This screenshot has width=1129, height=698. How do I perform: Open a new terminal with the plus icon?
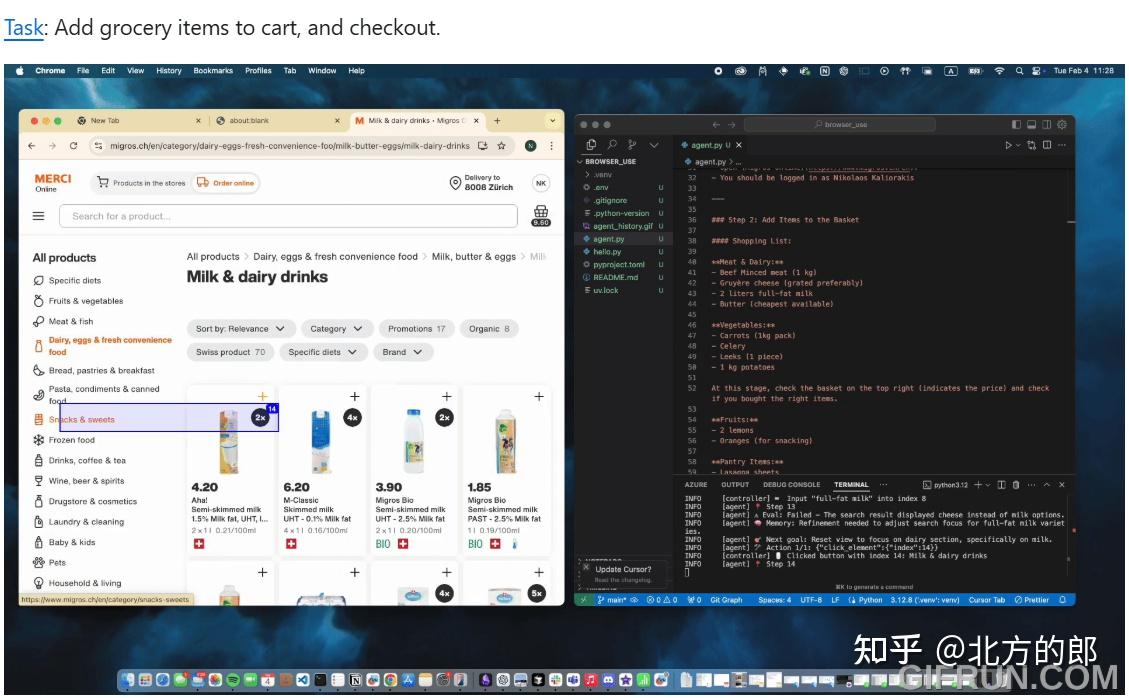(x=978, y=485)
